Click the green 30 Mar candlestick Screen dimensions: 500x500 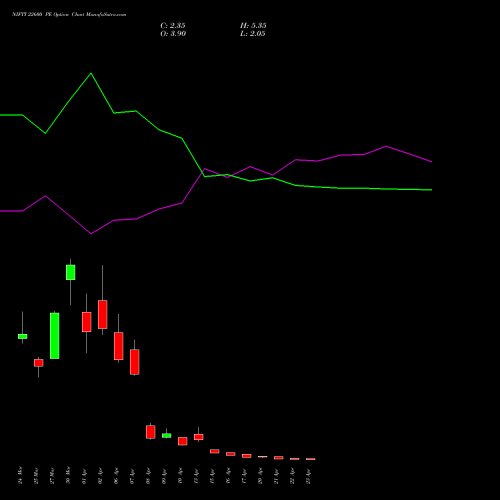[71, 272]
